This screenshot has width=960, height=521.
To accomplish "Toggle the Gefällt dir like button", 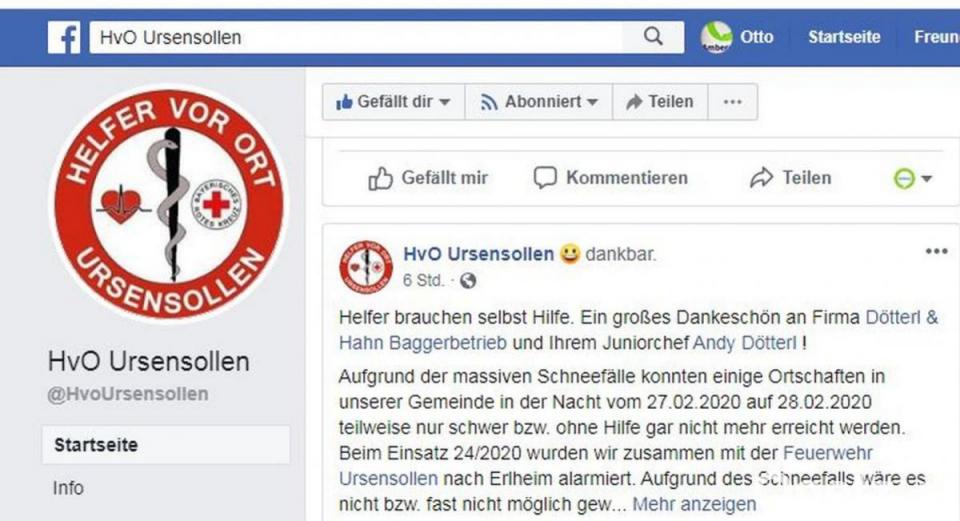I will 393,102.
